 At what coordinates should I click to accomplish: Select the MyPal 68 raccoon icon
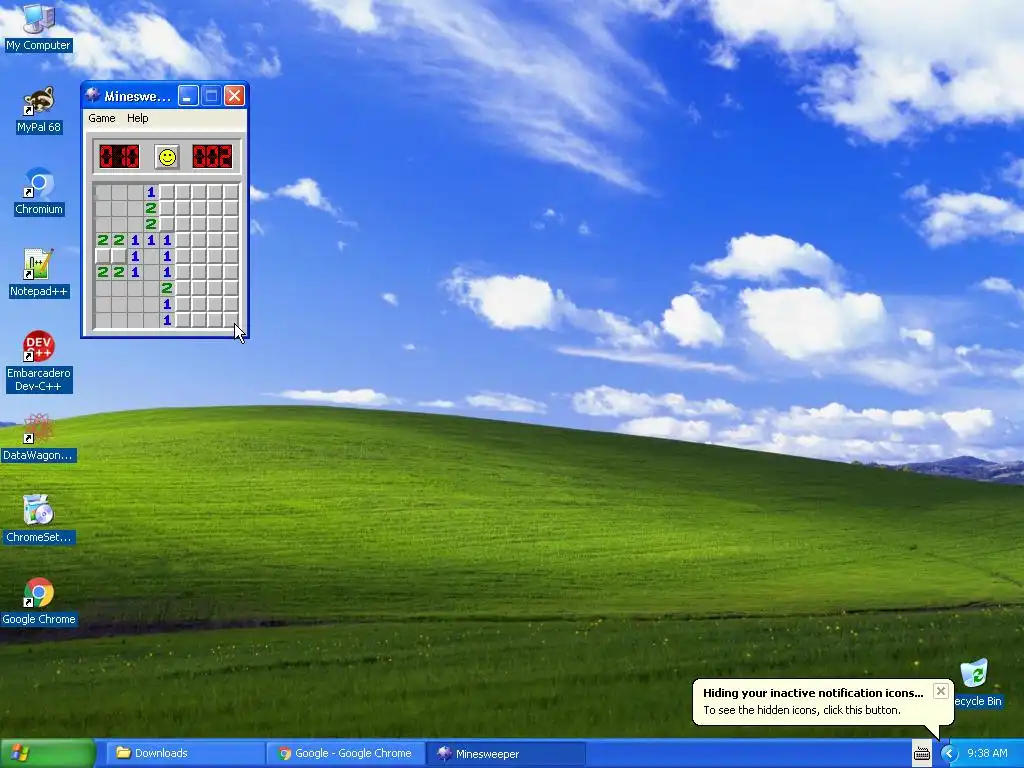click(39, 110)
